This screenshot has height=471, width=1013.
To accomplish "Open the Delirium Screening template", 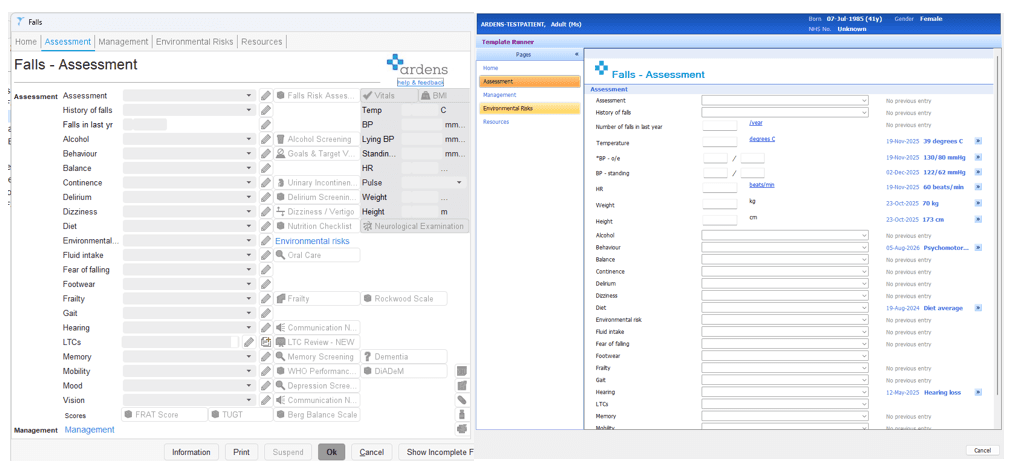I will pos(317,197).
